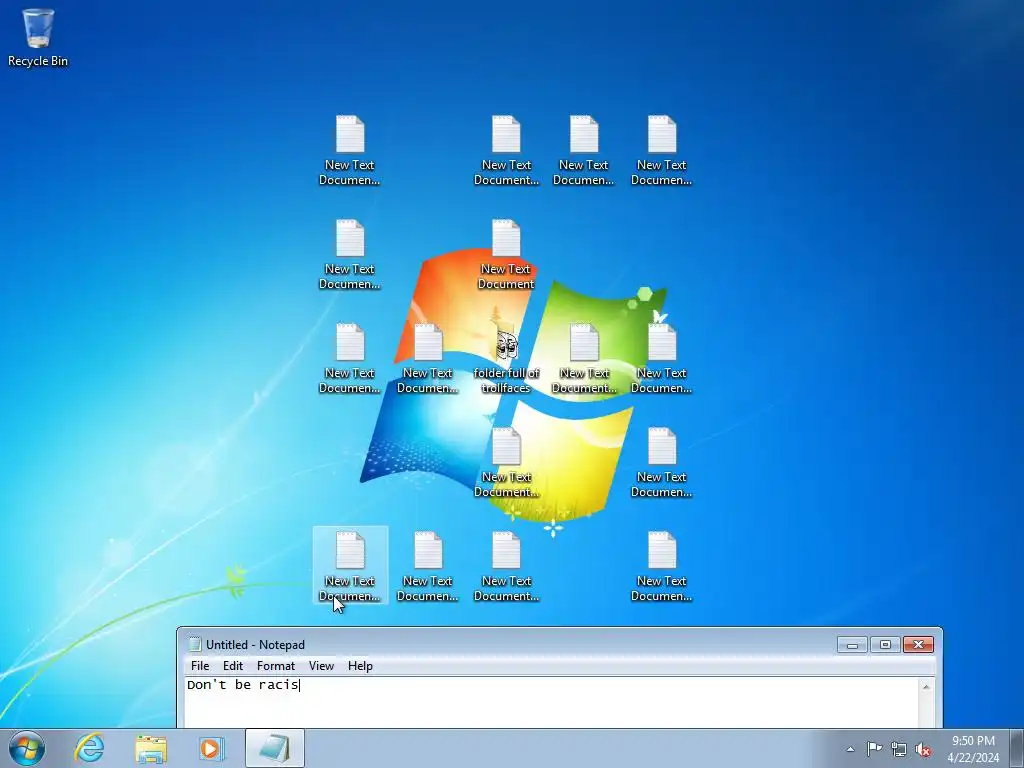1024x768 pixels.
Task: Open Windows Explorer from the taskbar
Action: [151, 748]
